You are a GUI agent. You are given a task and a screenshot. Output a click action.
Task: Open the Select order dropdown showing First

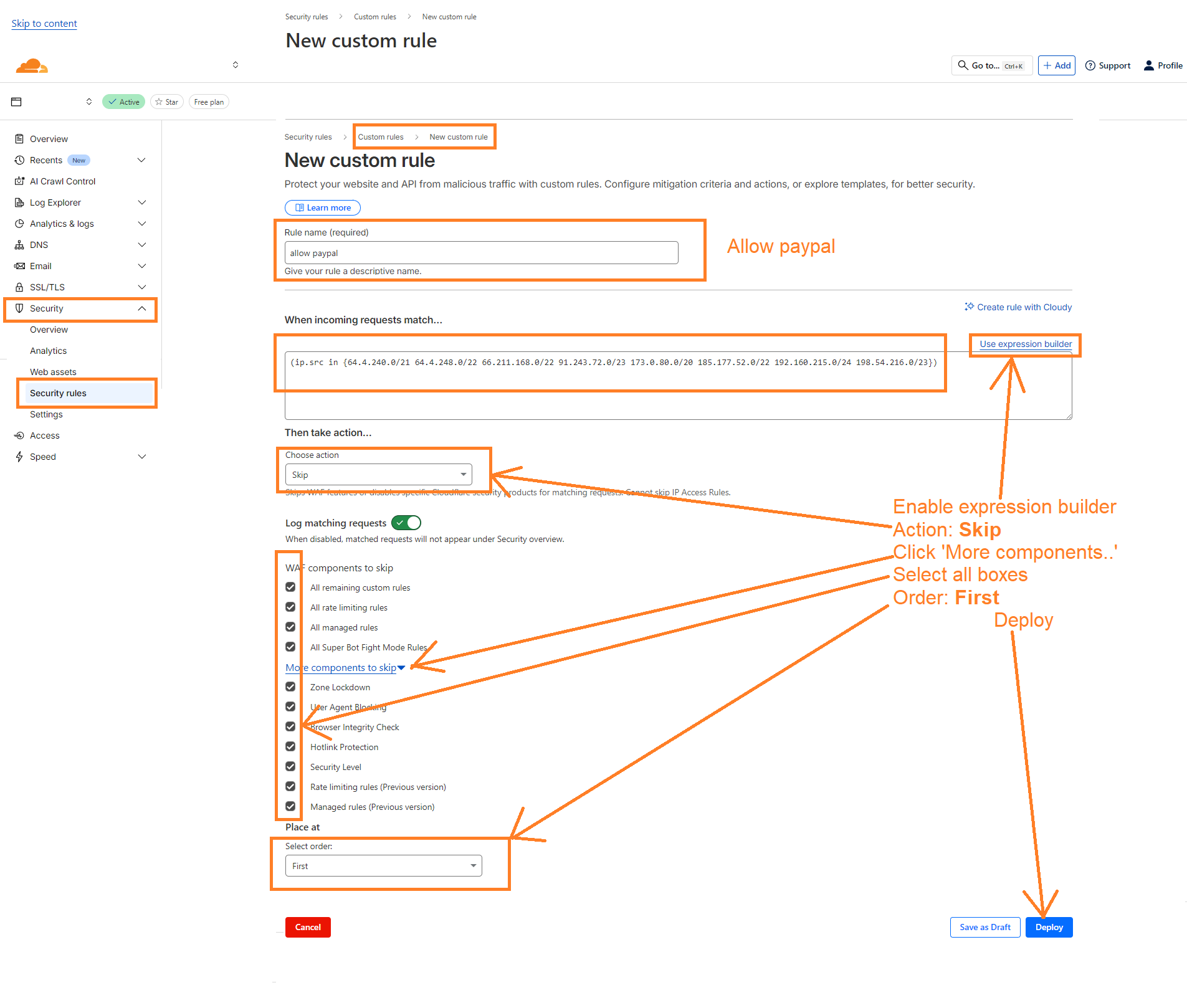383,866
